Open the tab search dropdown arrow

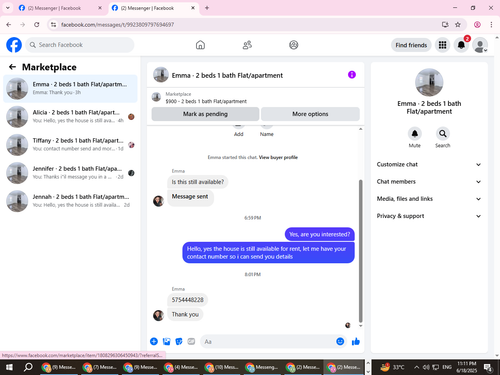(x=7, y=8)
